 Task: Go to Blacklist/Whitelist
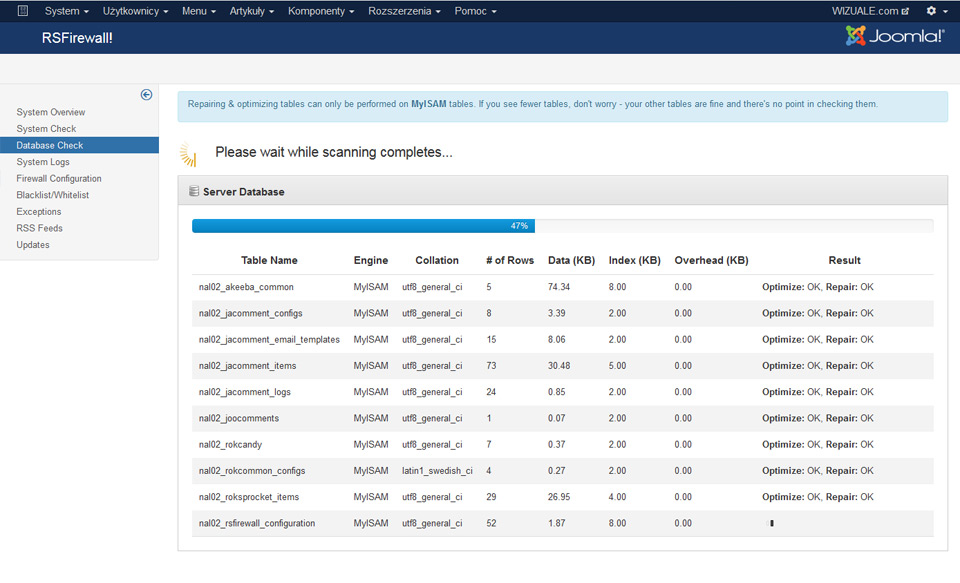(53, 195)
